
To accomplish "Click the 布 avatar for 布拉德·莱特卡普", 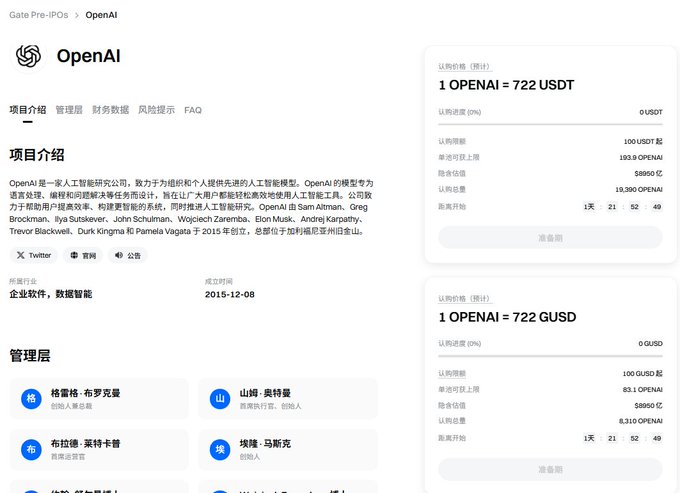I will [x=31, y=449].
